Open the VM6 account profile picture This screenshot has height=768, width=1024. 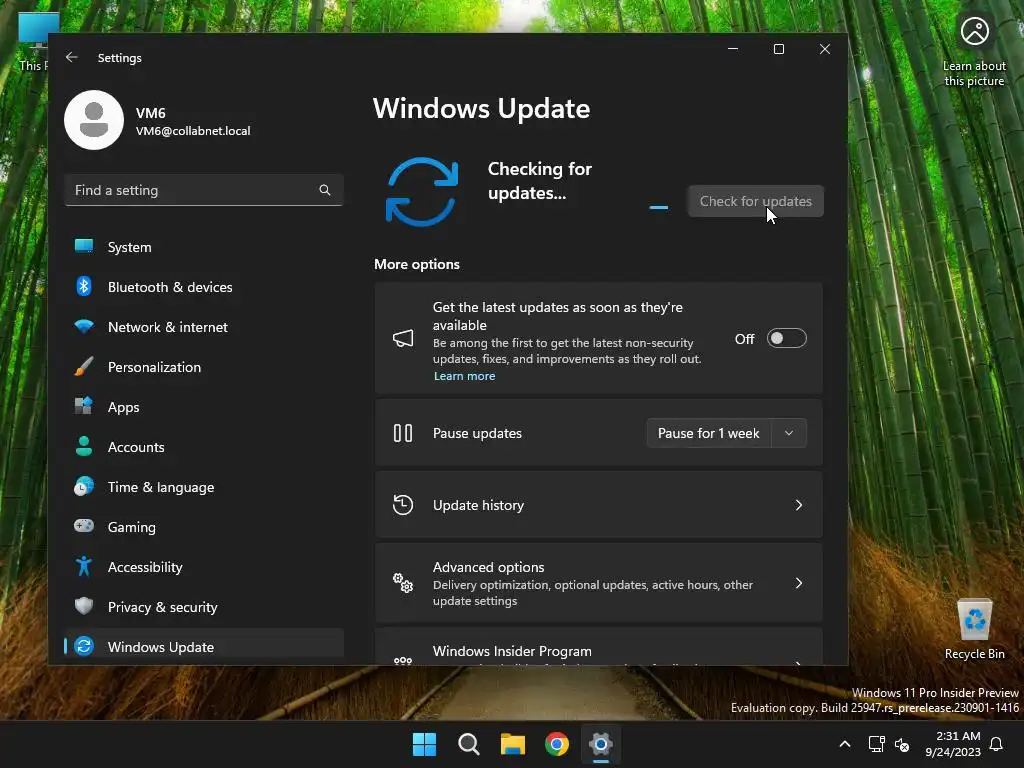click(94, 120)
